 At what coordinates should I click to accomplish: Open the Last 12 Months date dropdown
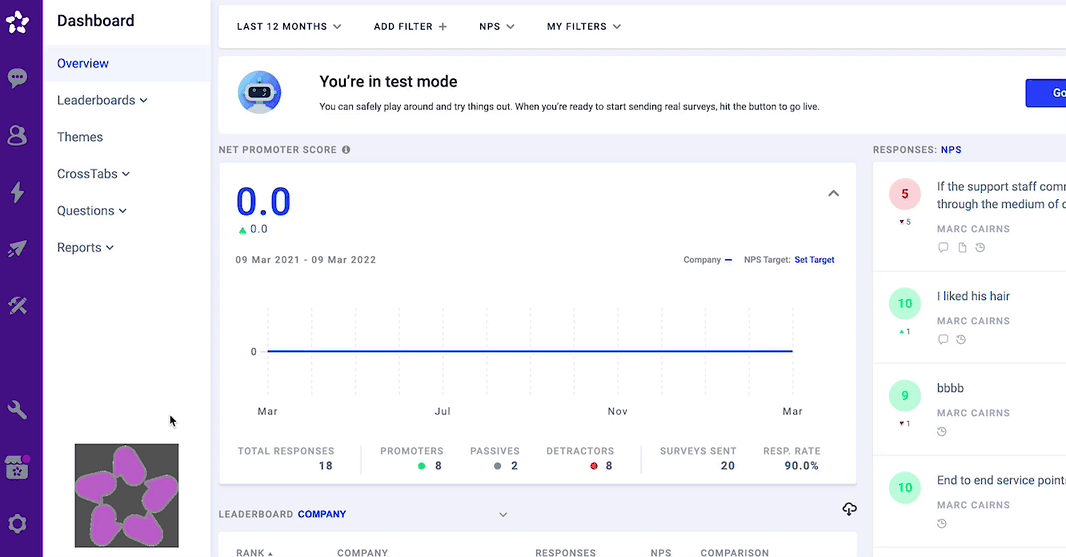pyautogui.click(x=289, y=26)
